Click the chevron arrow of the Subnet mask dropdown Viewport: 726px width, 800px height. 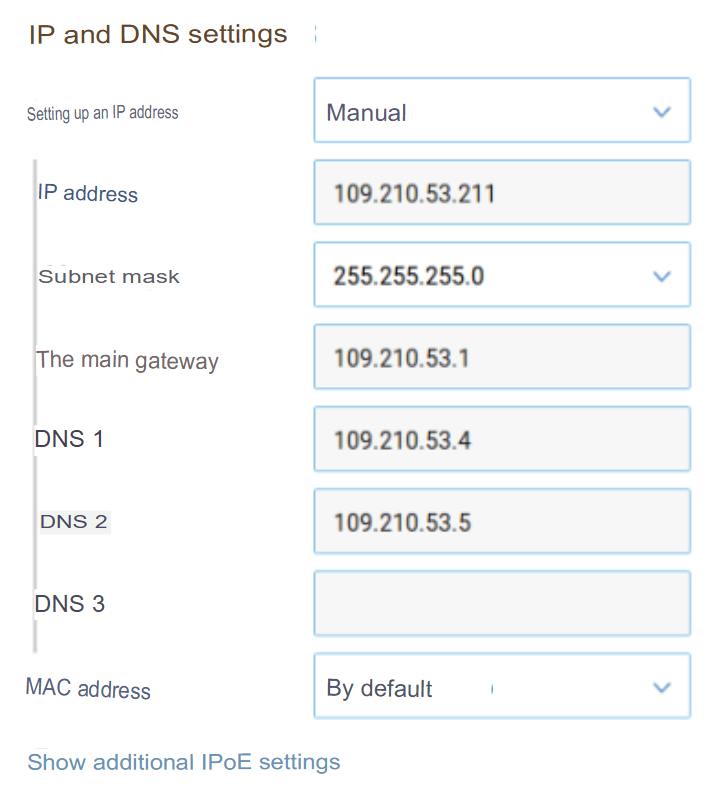(x=661, y=276)
